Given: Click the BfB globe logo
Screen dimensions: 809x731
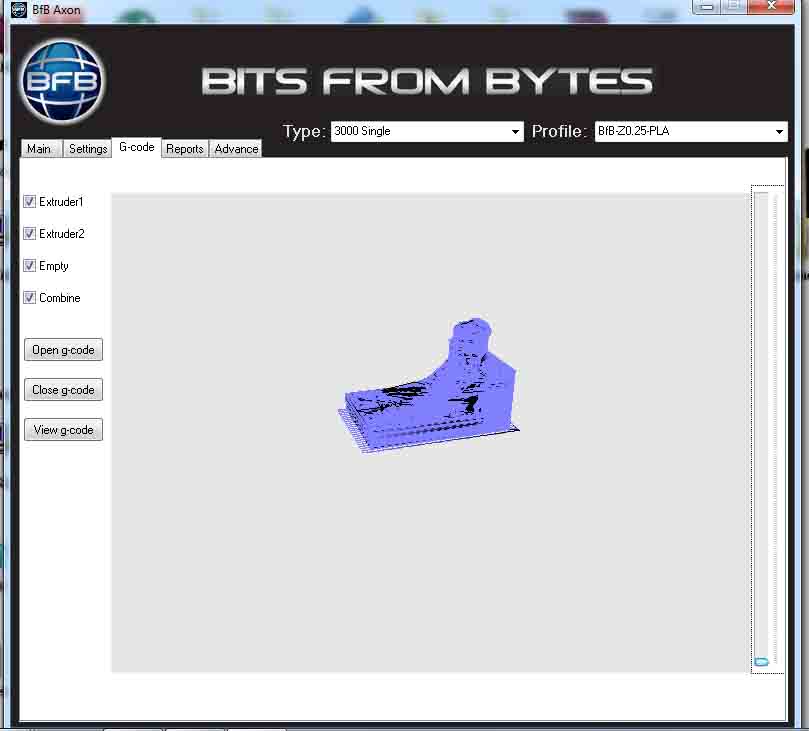Looking at the screenshot, I should (x=62, y=82).
